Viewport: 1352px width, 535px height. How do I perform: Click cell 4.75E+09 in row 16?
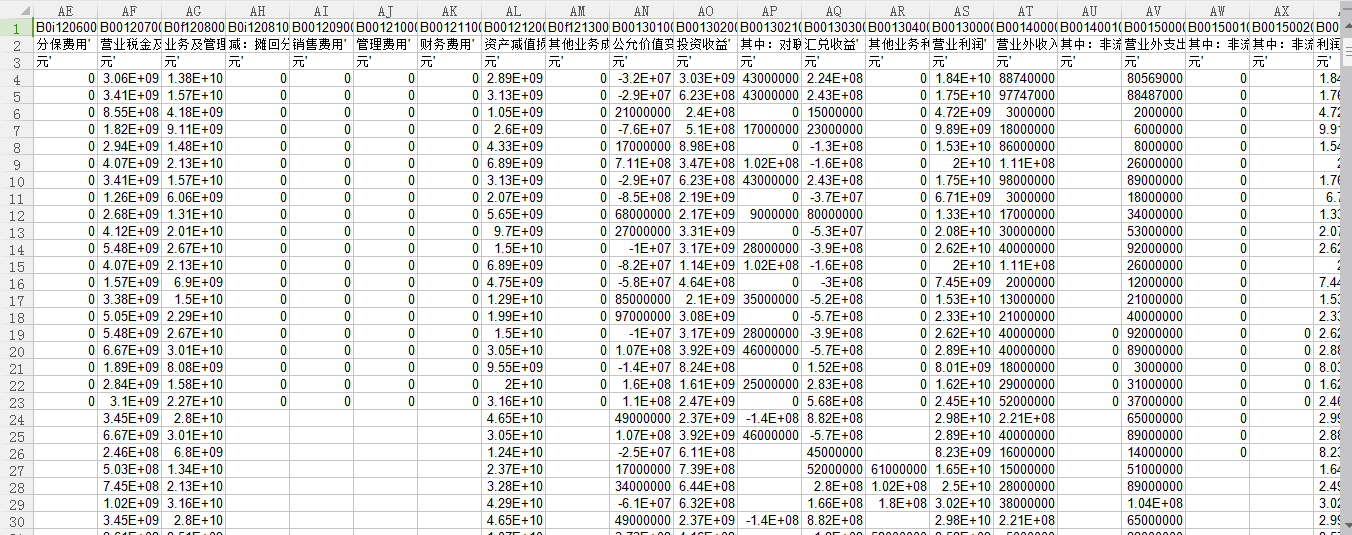coord(514,282)
